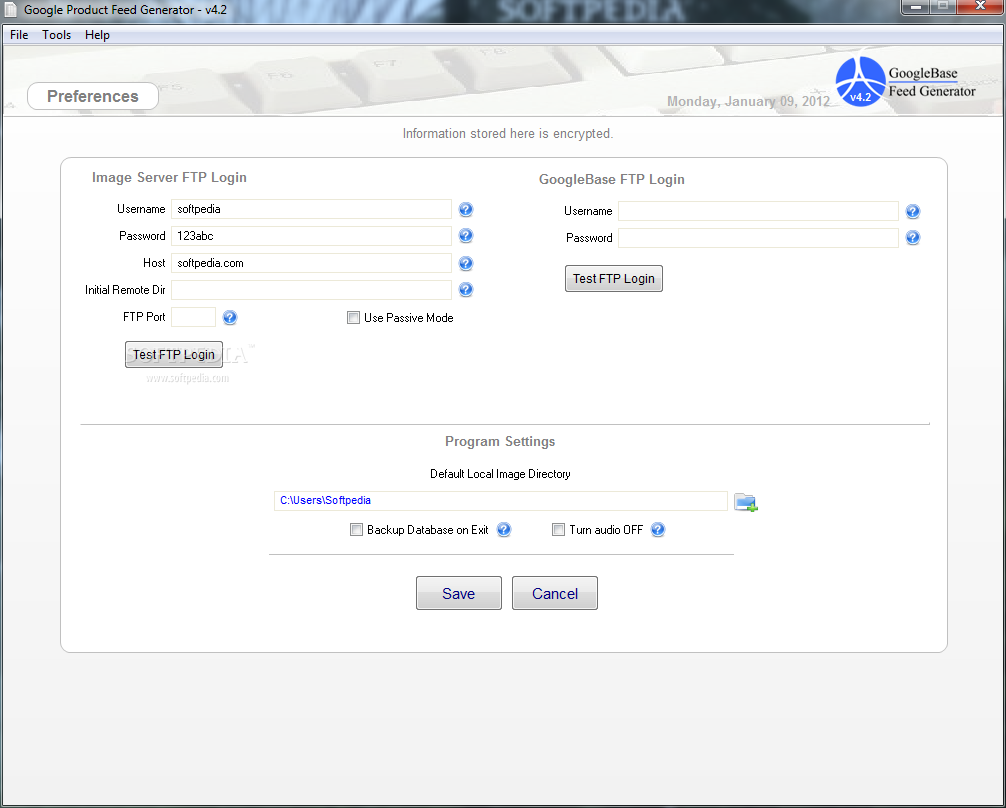
Task: Open help for Backup Database on Exit
Action: click(x=504, y=529)
